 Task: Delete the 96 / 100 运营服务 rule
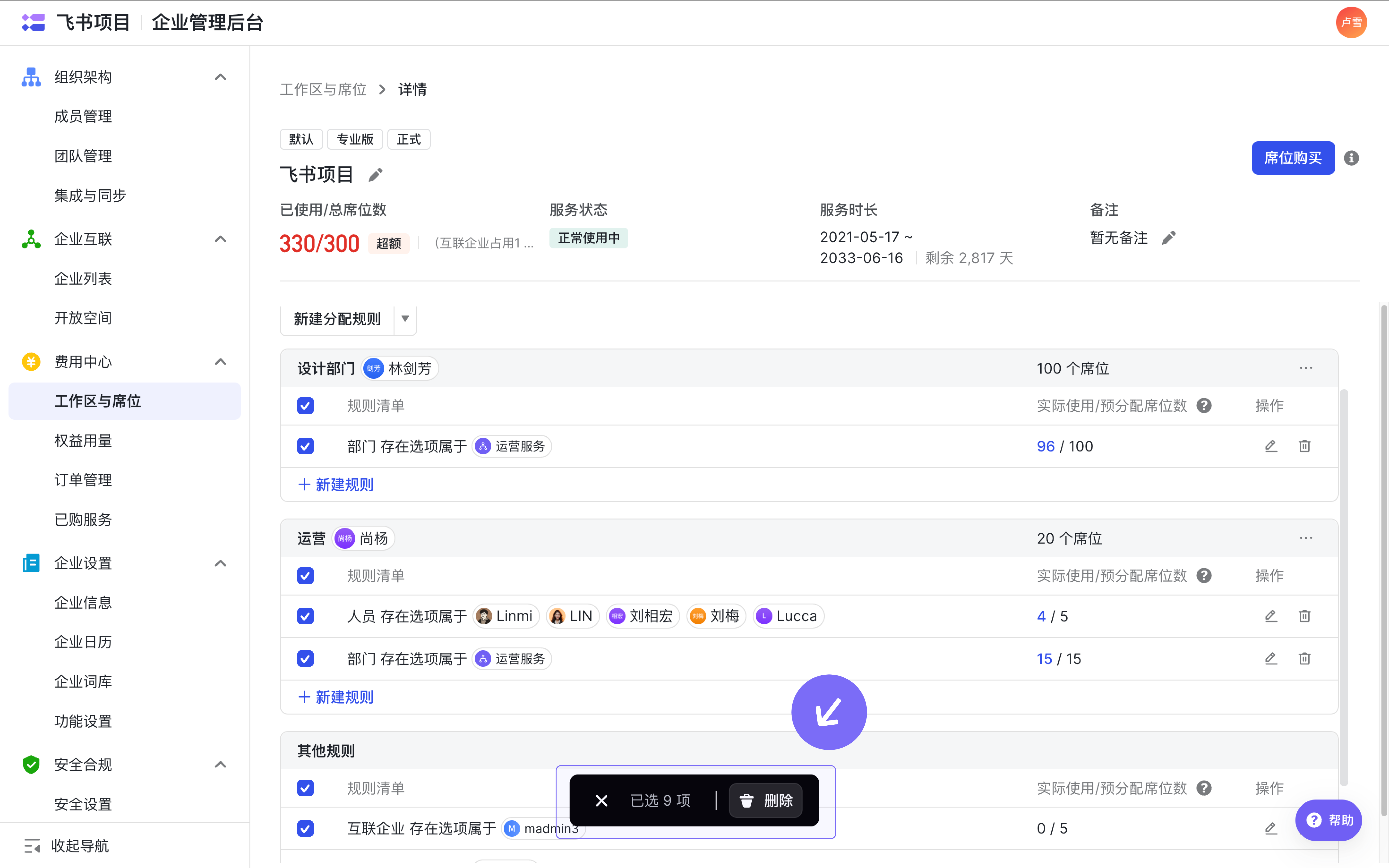[1305, 446]
